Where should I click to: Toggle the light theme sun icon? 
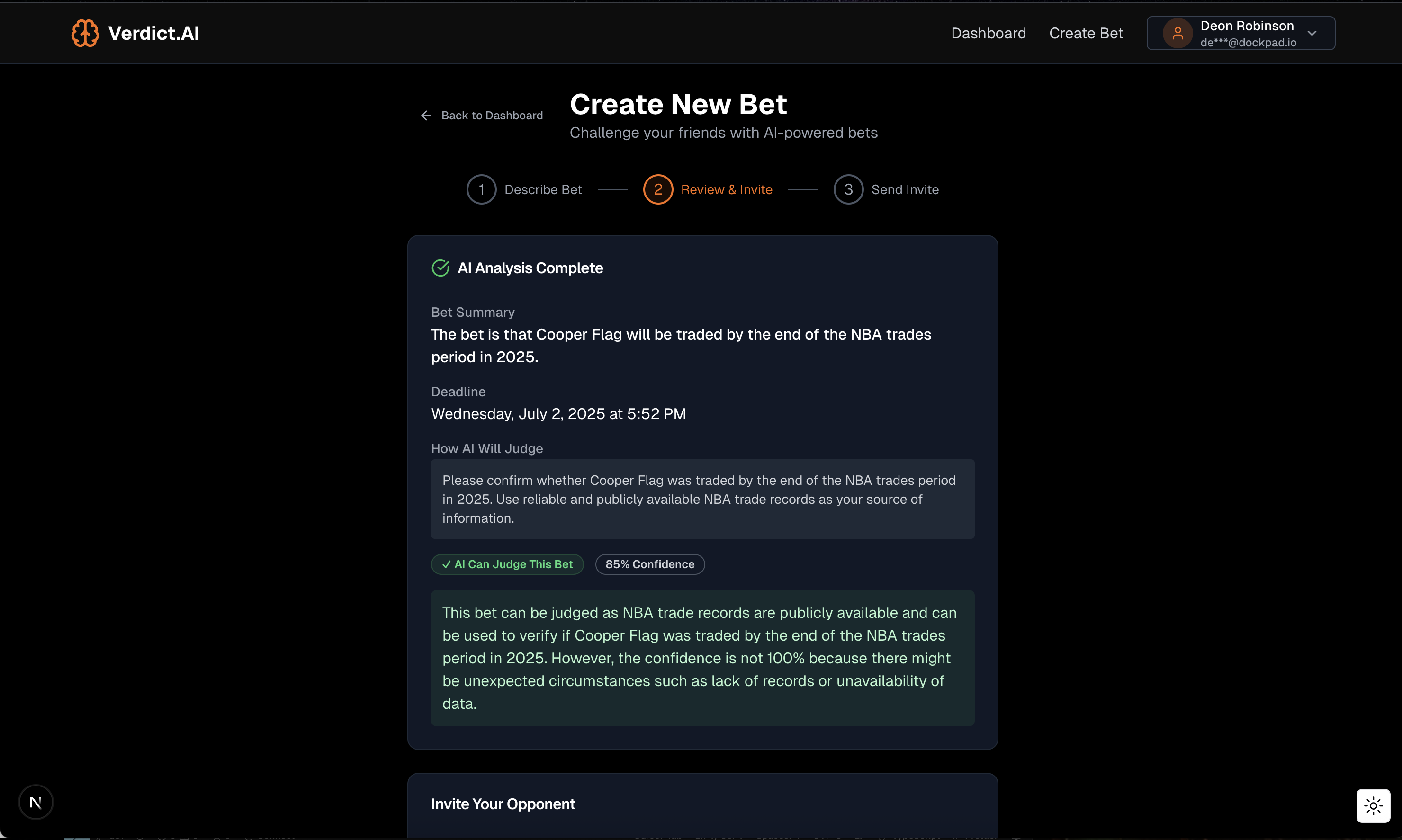coord(1373,805)
